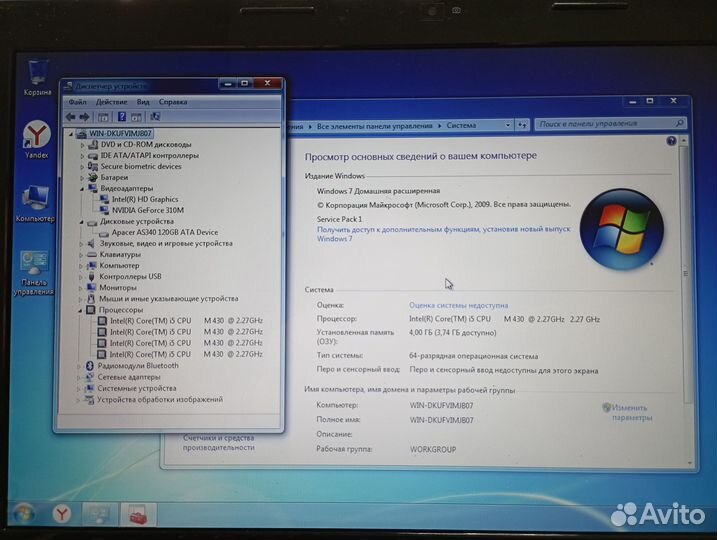This screenshot has height=540, width=717.
Task: Click the Все элементы панели управления breadcrumb
Action: (375, 126)
